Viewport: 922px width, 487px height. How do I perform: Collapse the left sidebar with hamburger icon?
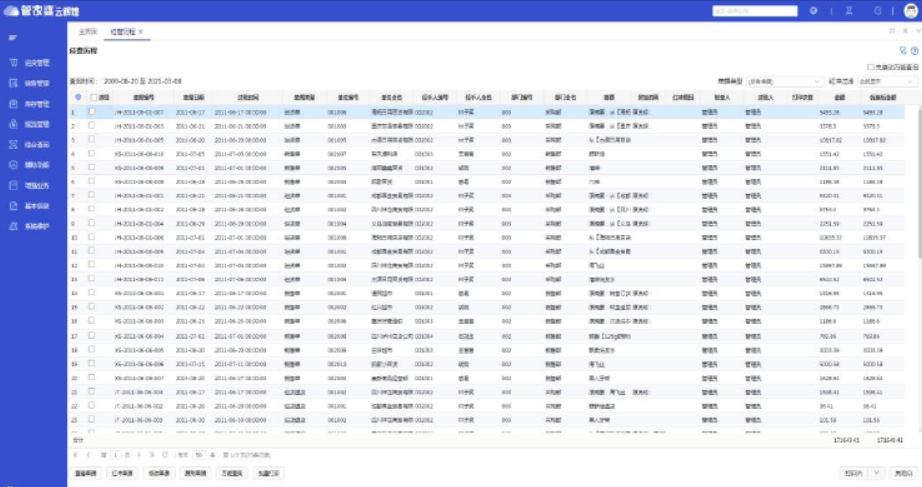click(13, 38)
